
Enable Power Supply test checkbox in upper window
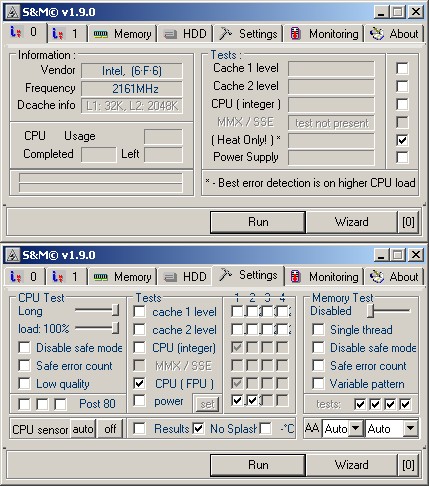point(402,157)
